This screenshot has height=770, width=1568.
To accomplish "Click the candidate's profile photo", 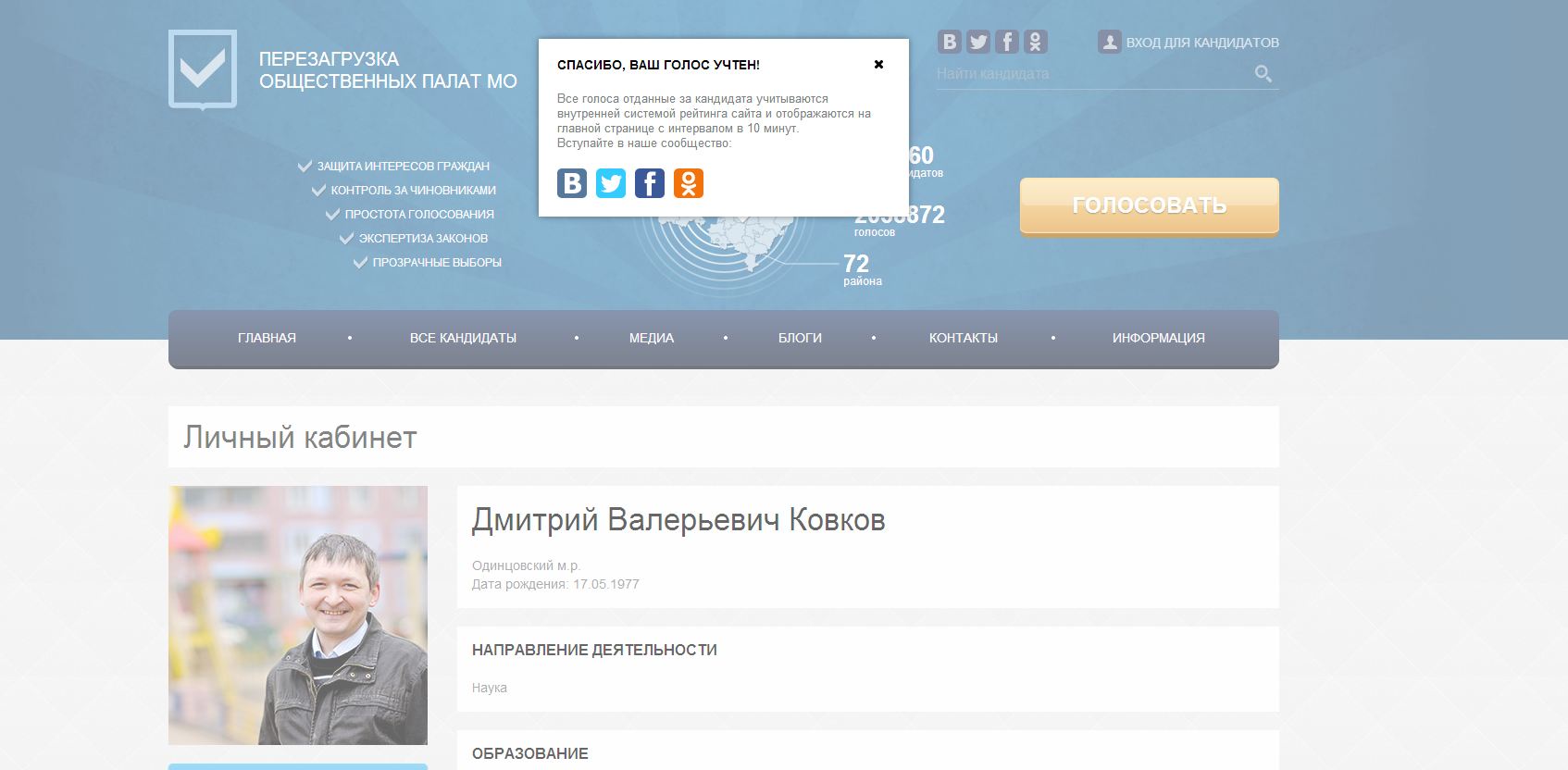I will [298, 615].
